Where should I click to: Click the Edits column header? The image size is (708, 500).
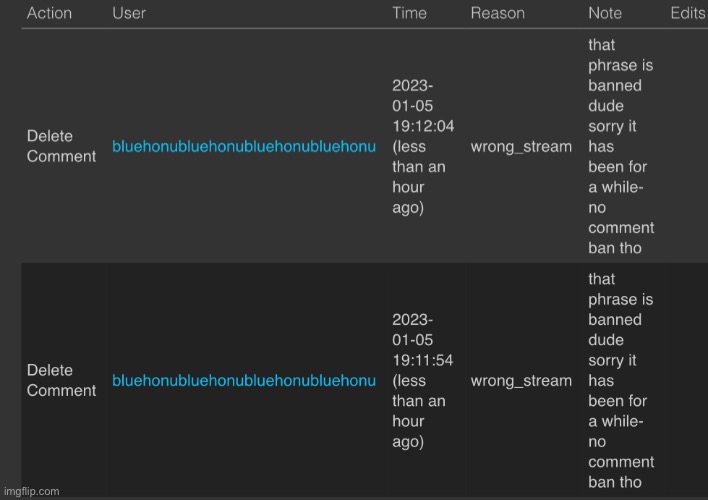687,13
